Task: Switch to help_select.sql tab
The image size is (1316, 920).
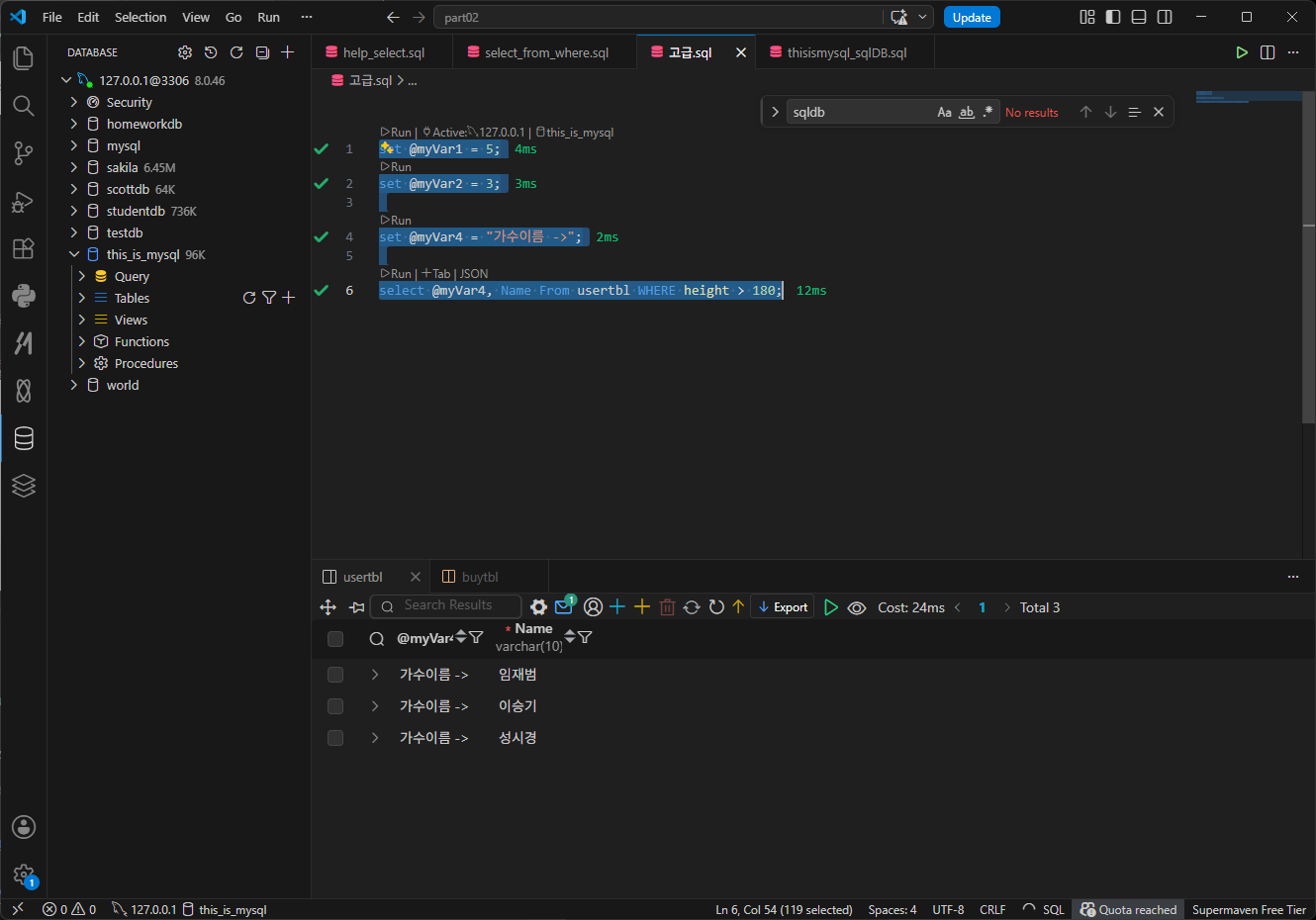Action: click(x=384, y=52)
